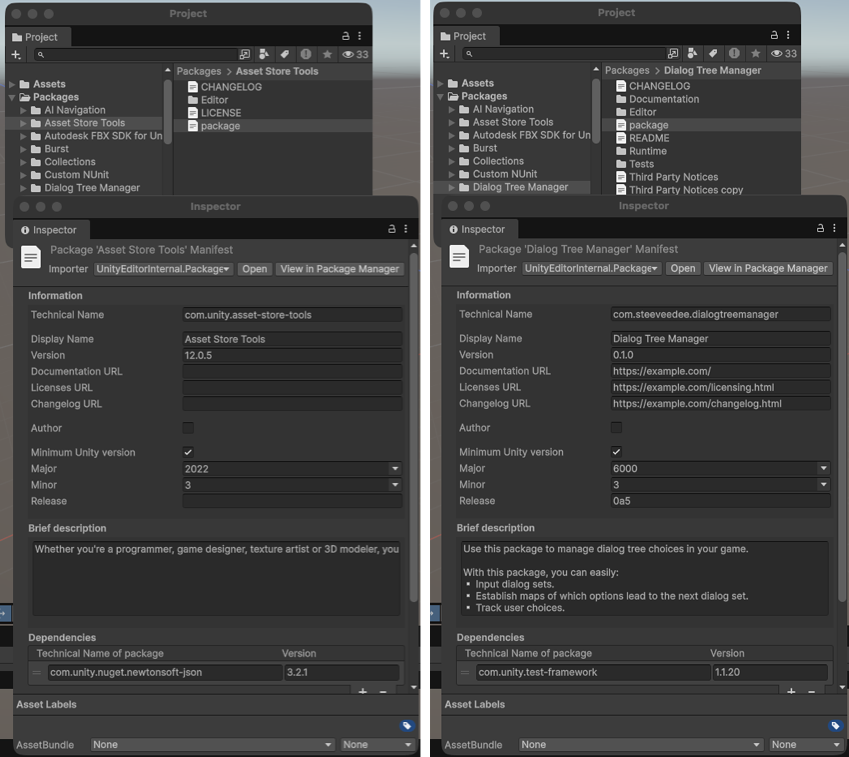This screenshot has height=757, width=849.
Task: Uncheck Minimum Unity version for Dialog Tree Manager
Action: tap(616, 452)
